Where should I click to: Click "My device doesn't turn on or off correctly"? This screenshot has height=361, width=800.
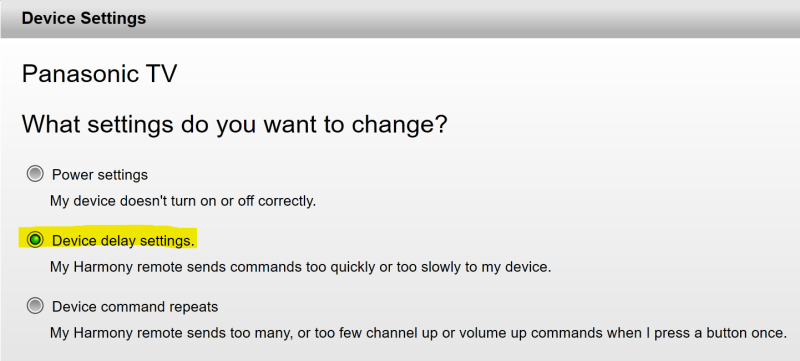[x=183, y=201]
